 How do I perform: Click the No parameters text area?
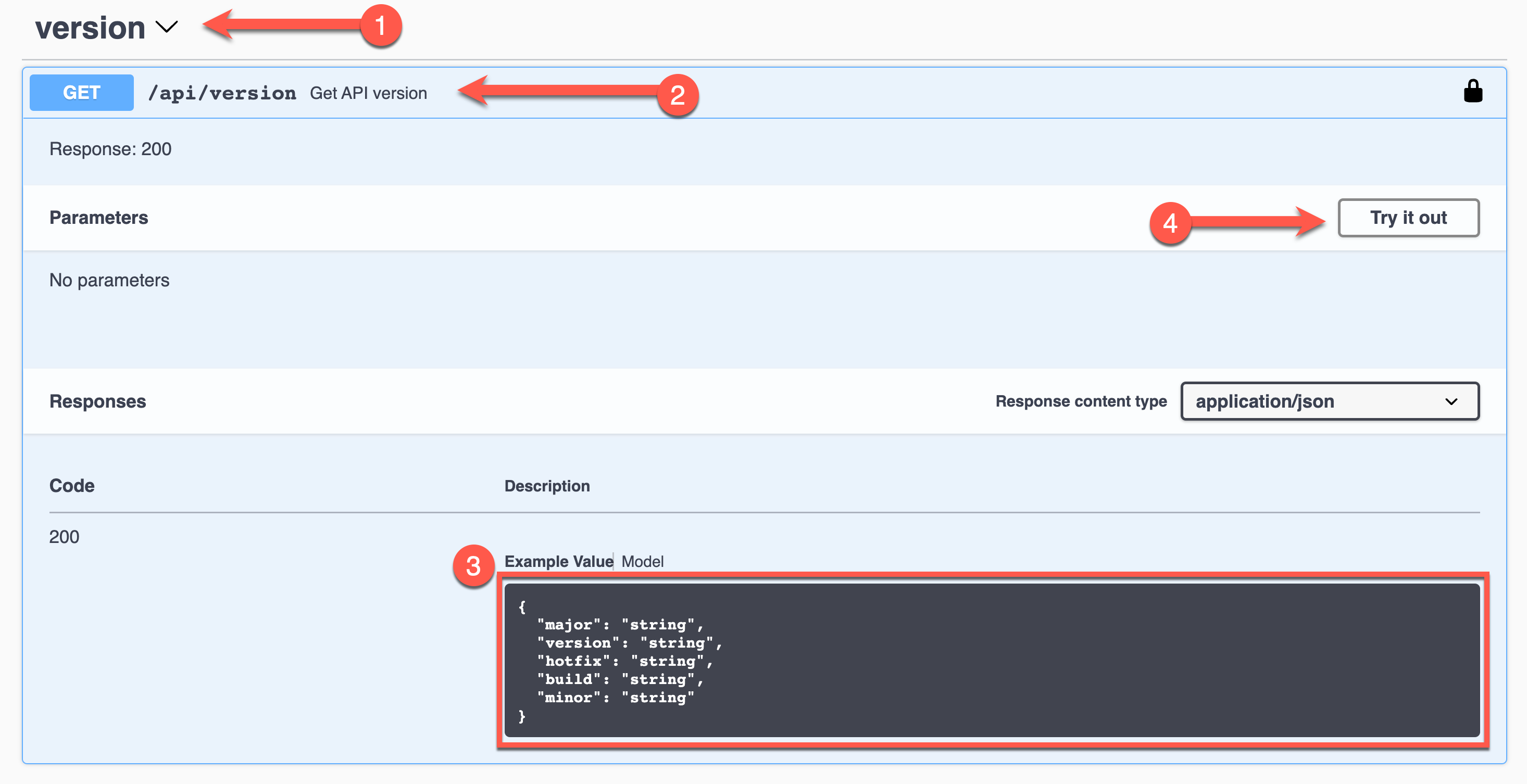click(109, 280)
